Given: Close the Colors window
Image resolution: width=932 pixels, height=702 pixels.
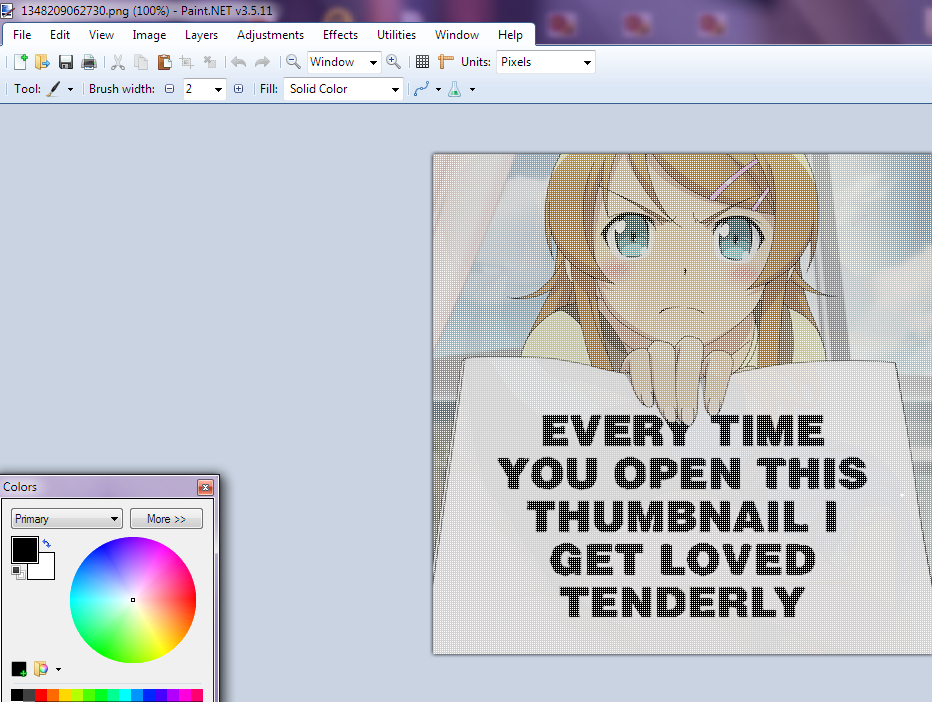Looking at the screenshot, I should click(x=205, y=487).
